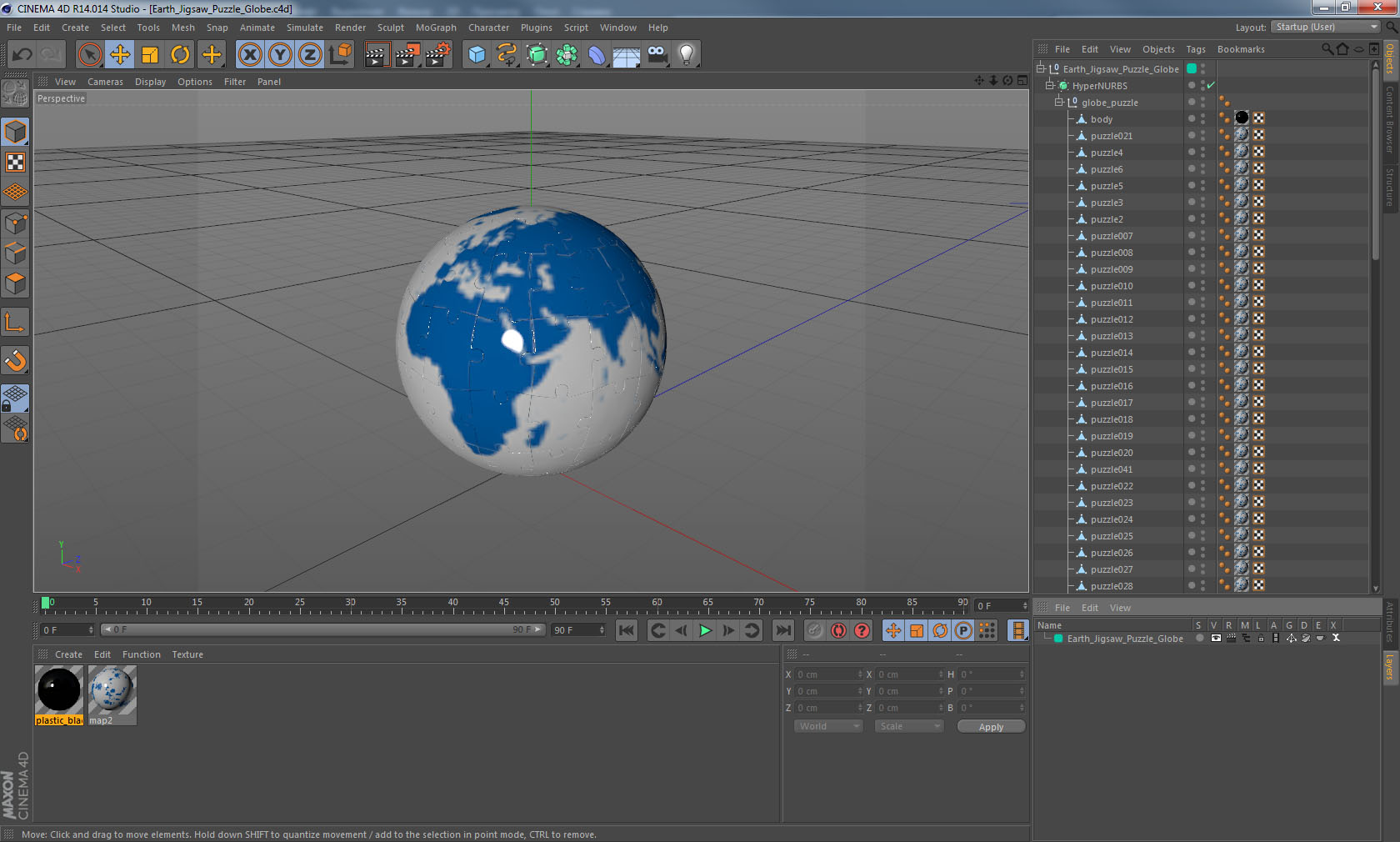Toggle HyperNURBS enabled green checkmark
Screen dimensions: 1400x842
pos(1211,85)
